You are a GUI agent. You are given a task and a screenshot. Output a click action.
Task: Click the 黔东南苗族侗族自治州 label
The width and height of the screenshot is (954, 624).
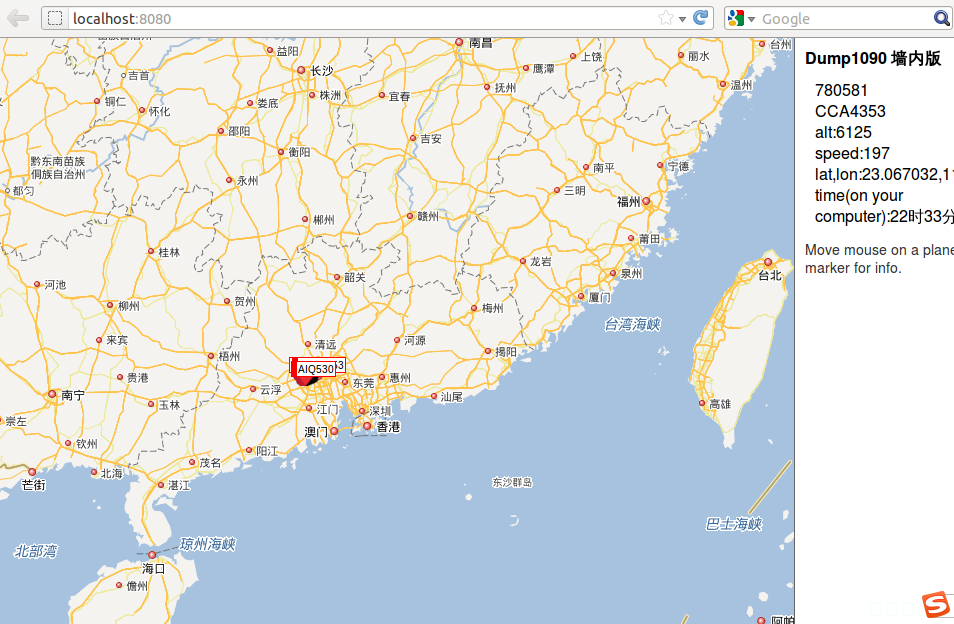[x=58, y=168]
